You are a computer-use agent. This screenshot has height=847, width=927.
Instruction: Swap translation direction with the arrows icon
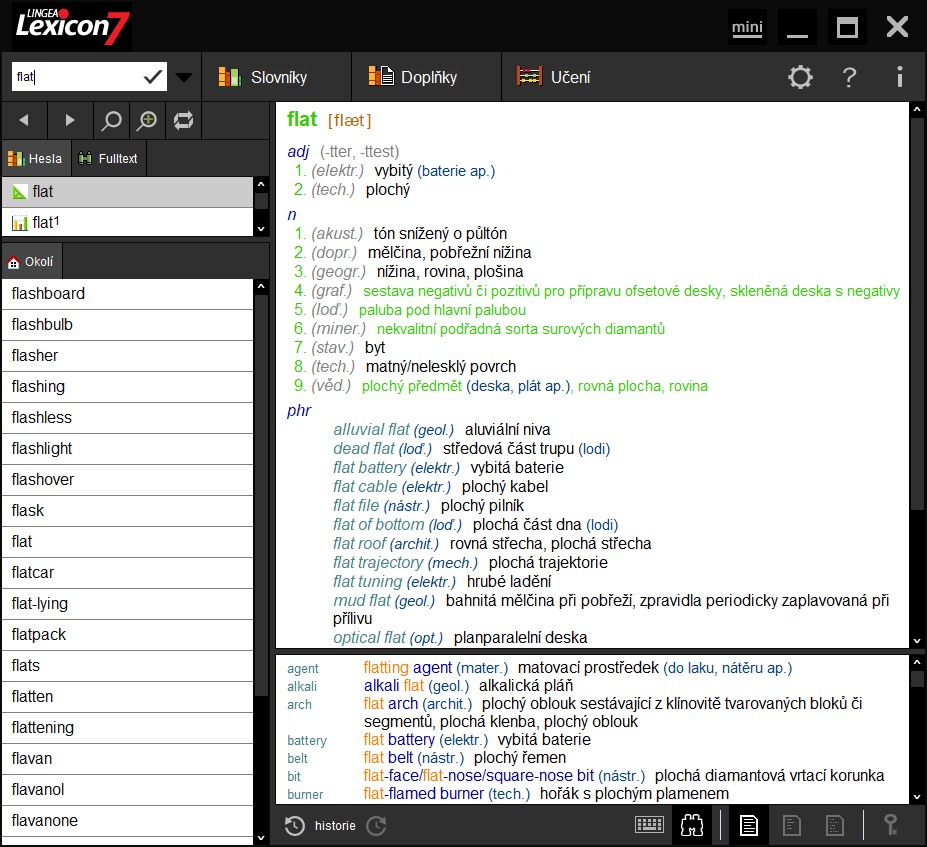[183, 121]
